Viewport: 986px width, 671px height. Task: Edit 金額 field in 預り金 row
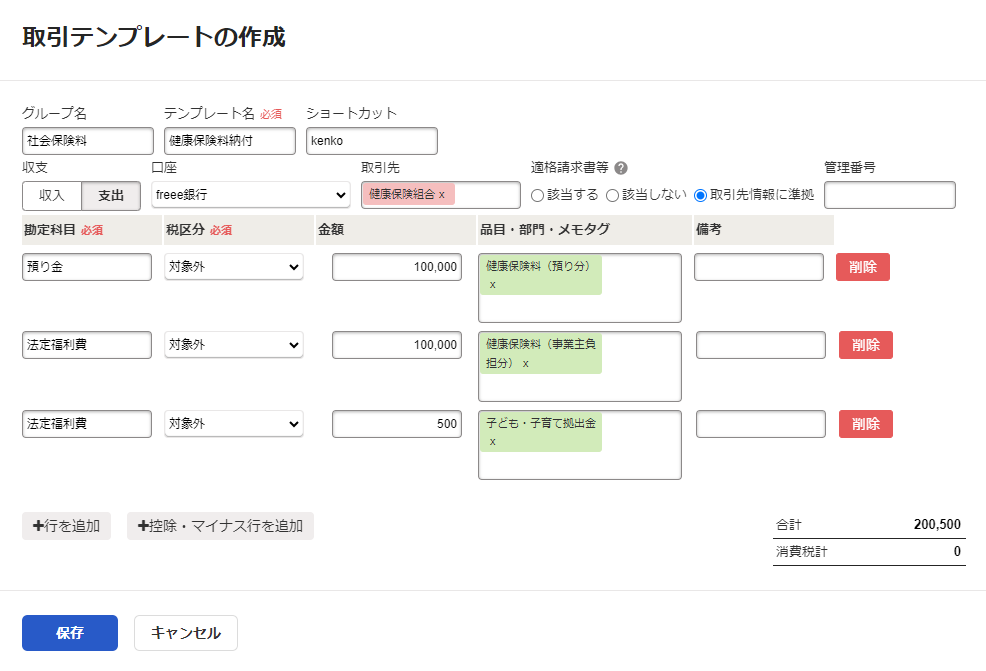coord(397,267)
